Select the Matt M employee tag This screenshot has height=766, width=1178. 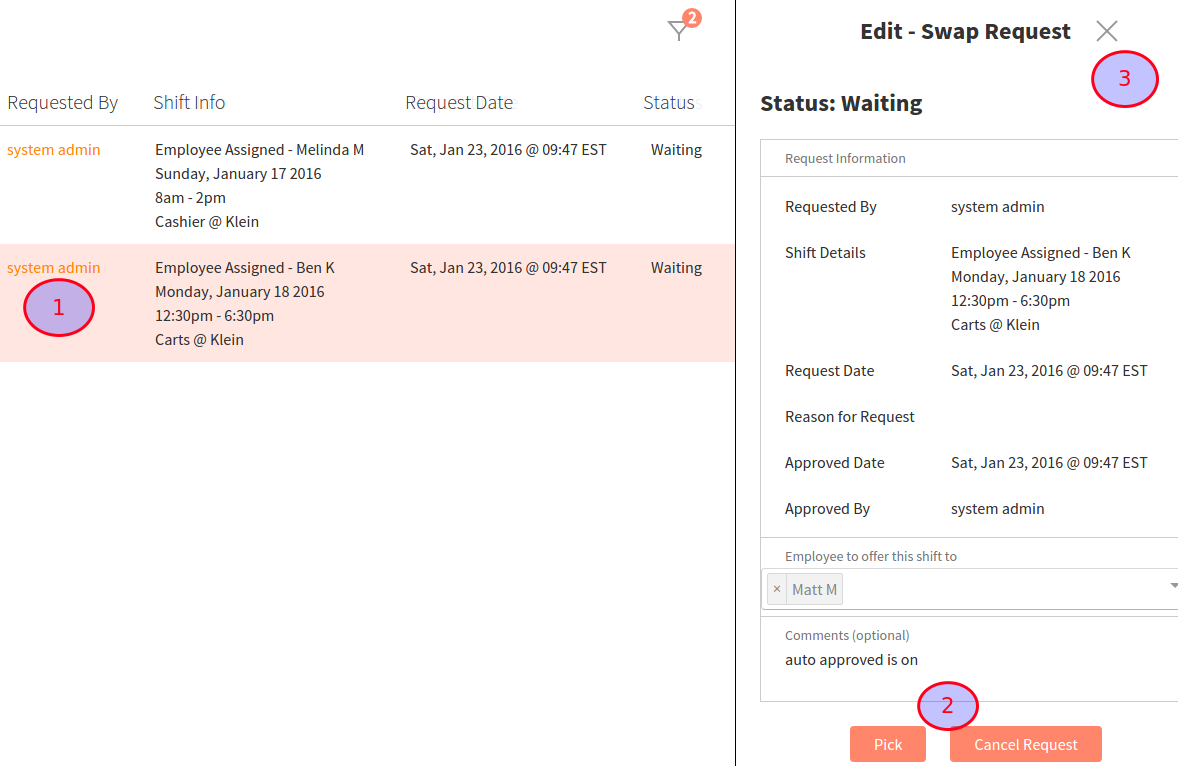coord(814,589)
